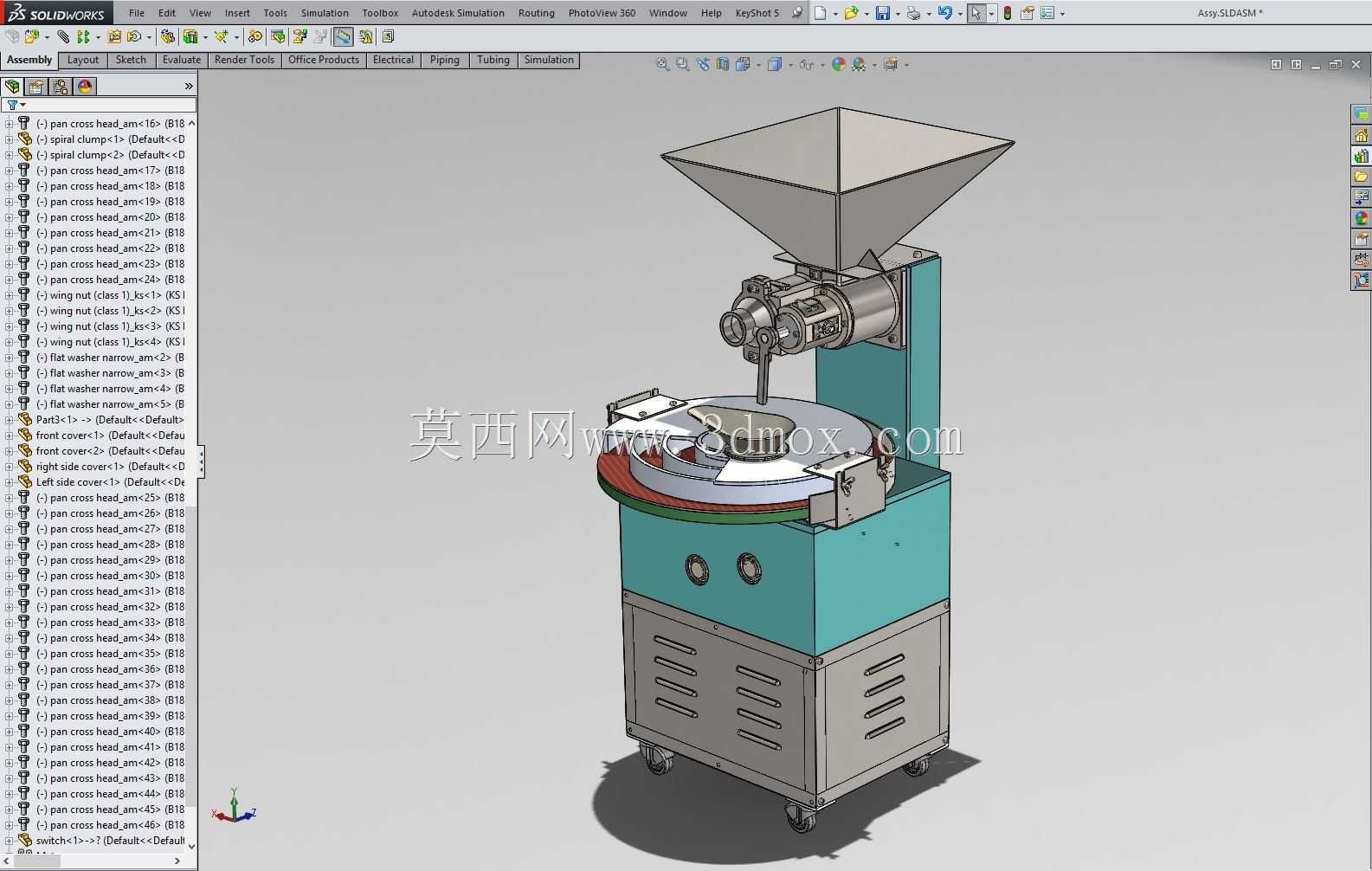
Task: Expand right side cover<1> tree node
Action: 9,467
